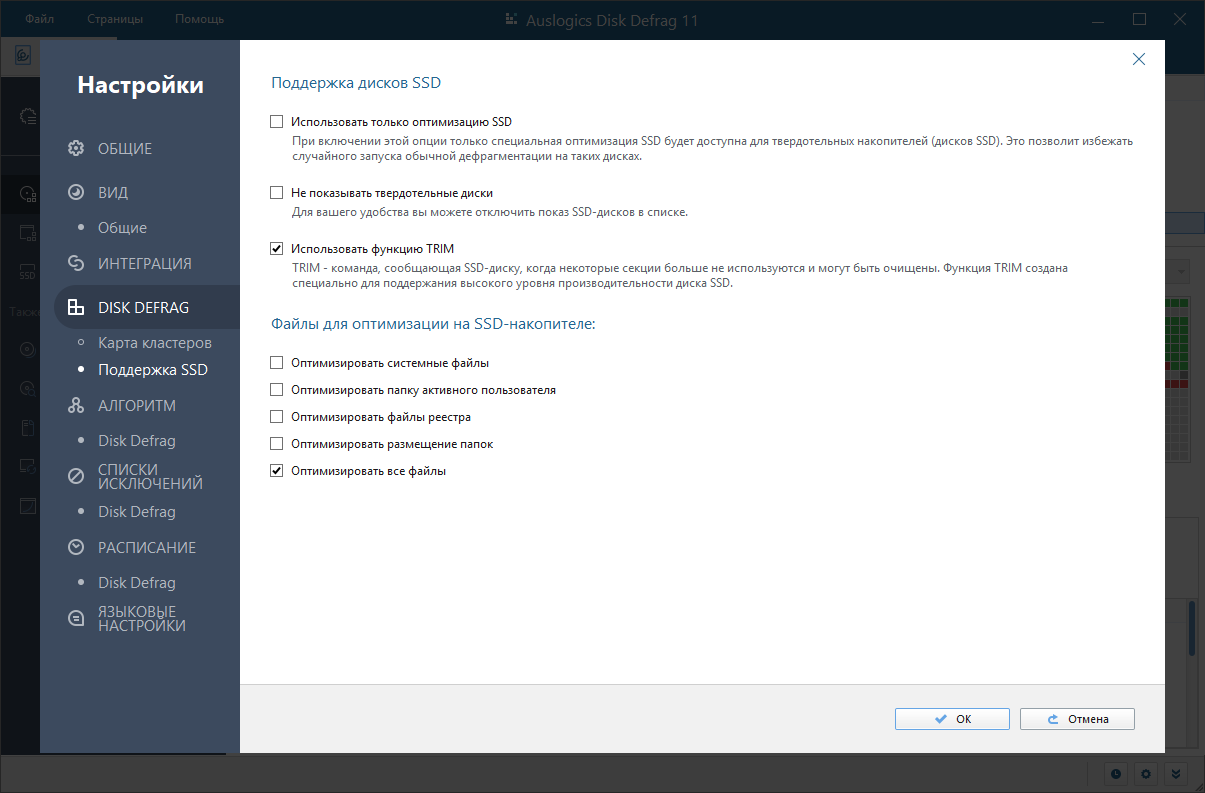This screenshot has height=793, width=1205.
Task: Click the ЯЗЫКОВЫЕ НАСТРОЙКИ speech icon
Action: 76,619
